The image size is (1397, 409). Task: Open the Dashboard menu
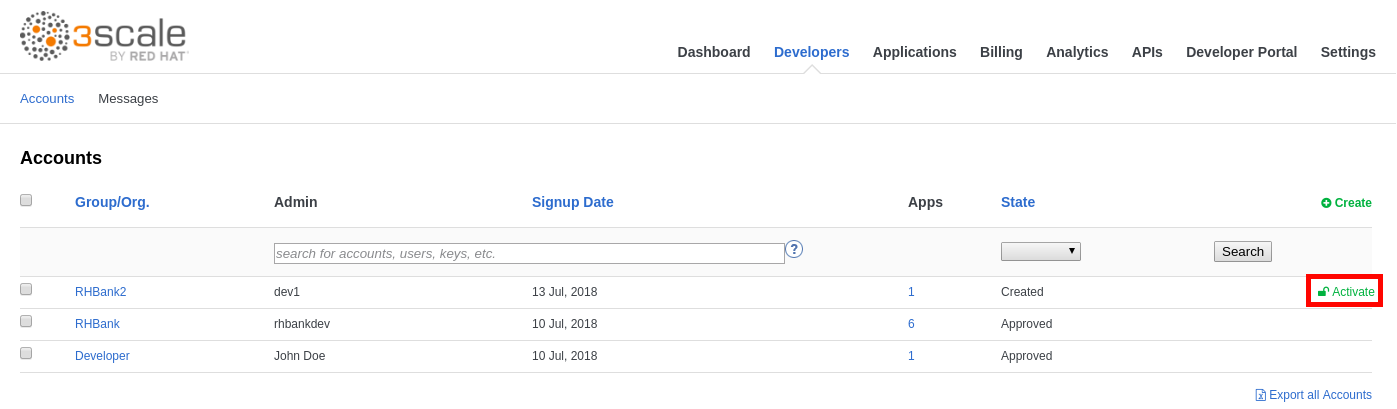tap(713, 52)
